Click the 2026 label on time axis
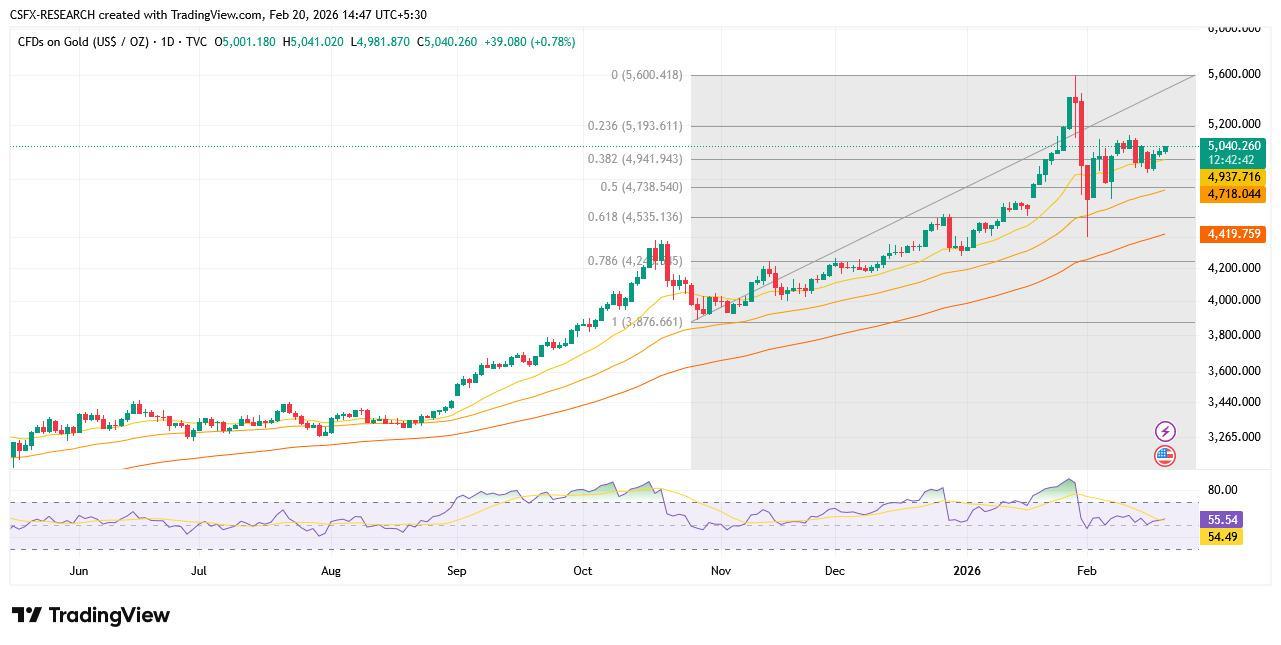Screen dimensions: 1281x645 966,571
